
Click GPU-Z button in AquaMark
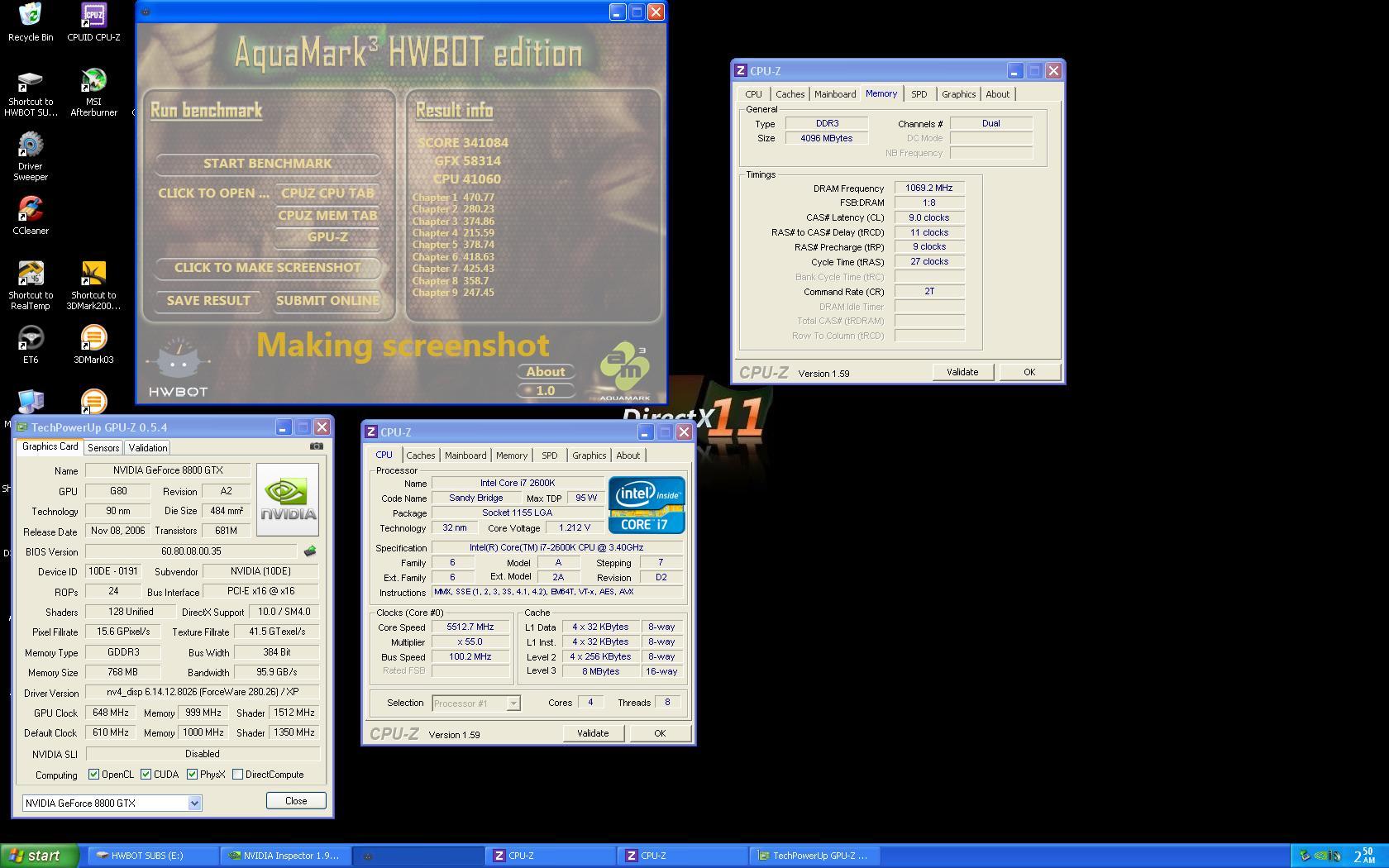[x=327, y=237]
